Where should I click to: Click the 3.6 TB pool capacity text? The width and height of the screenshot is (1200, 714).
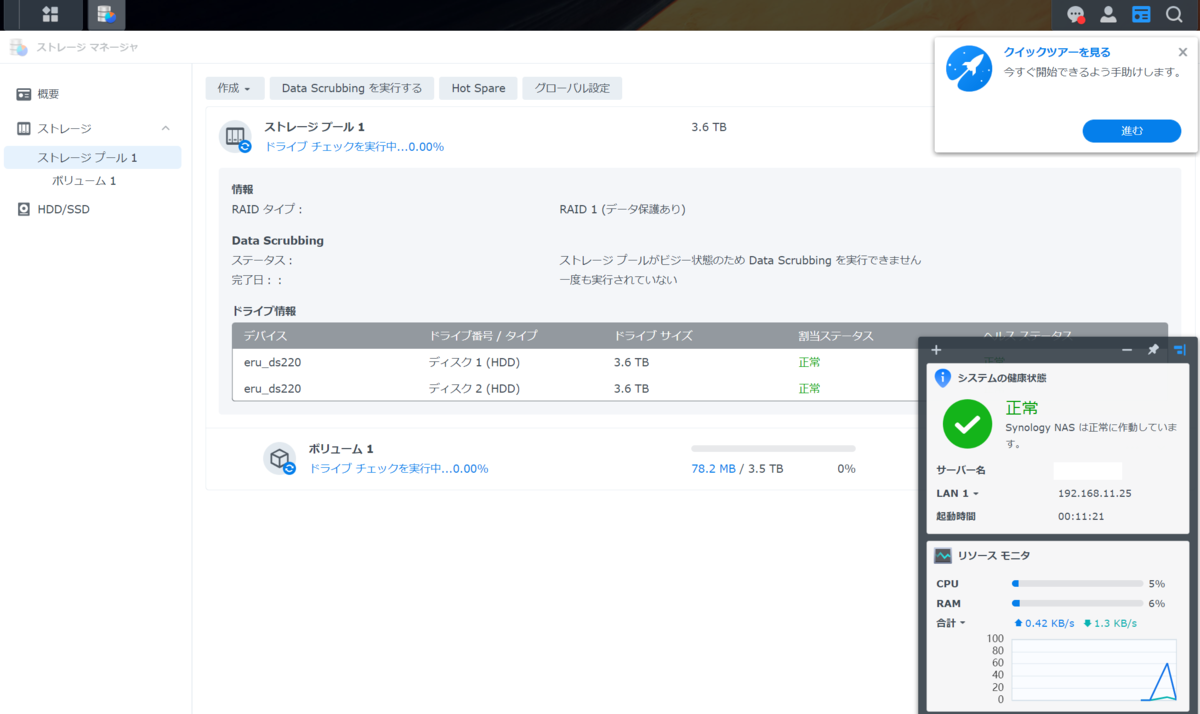[709, 127]
